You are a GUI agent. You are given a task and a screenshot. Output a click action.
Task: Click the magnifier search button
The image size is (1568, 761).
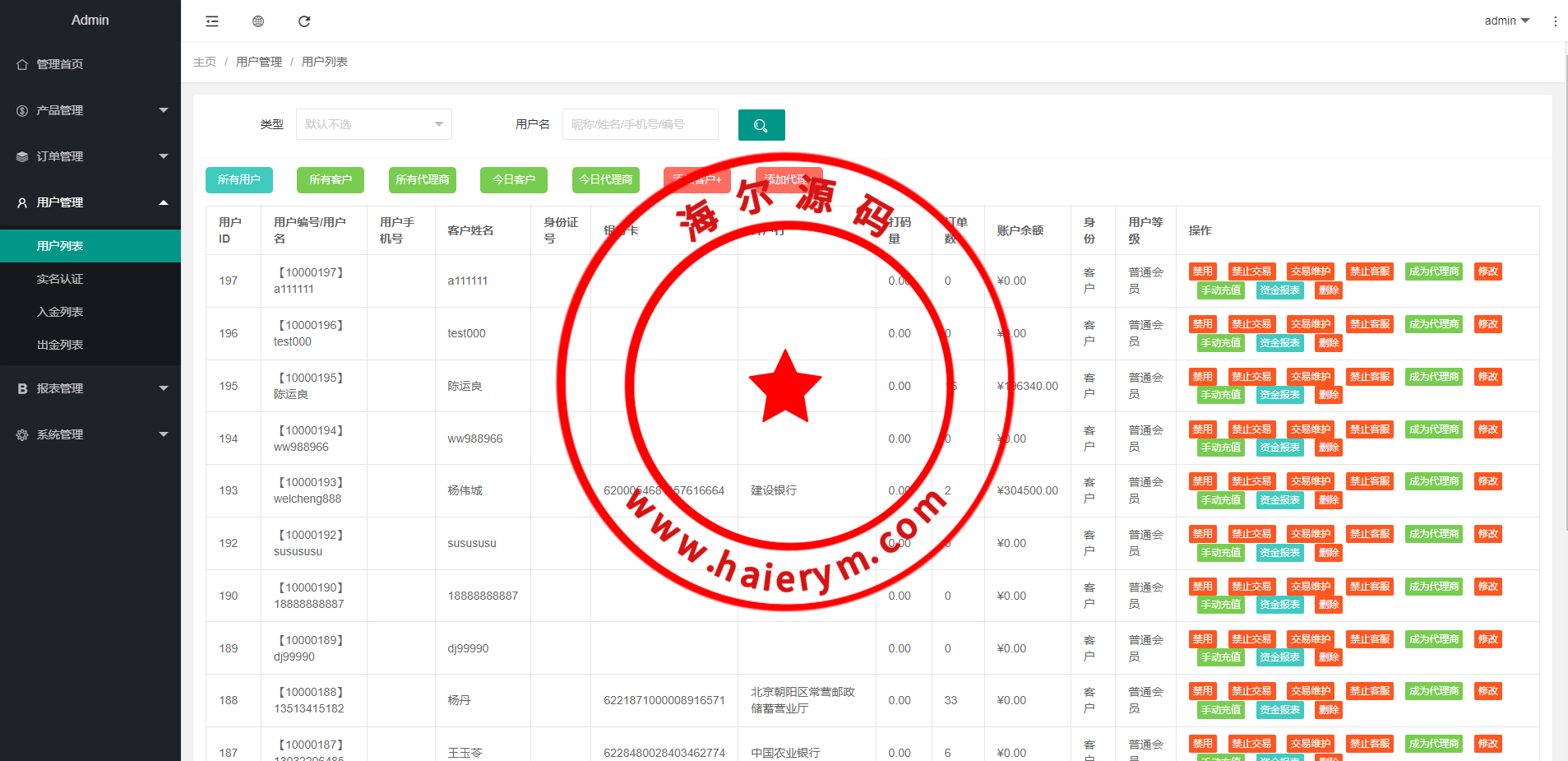[x=761, y=125]
